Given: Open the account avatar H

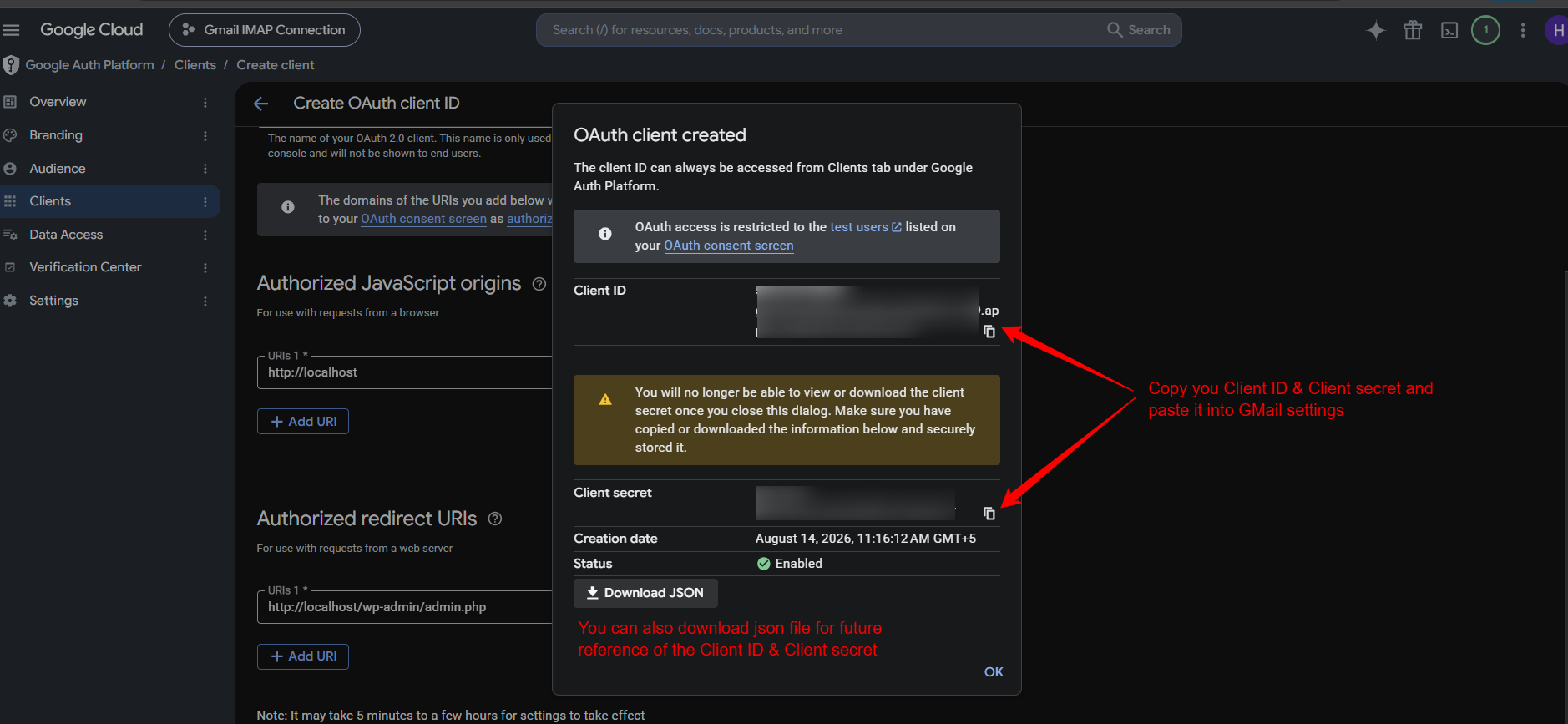Looking at the screenshot, I should coord(1556,30).
